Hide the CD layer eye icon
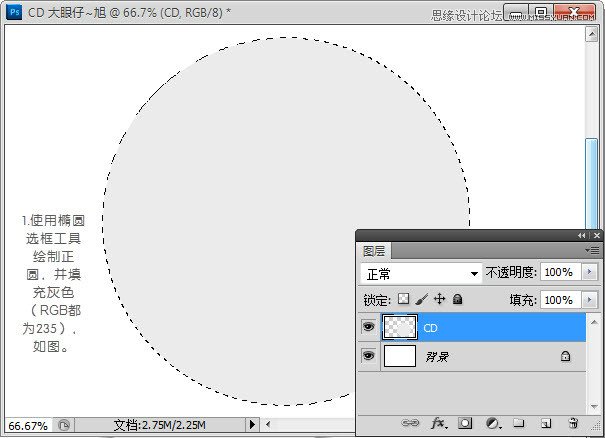 coord(368,327)
